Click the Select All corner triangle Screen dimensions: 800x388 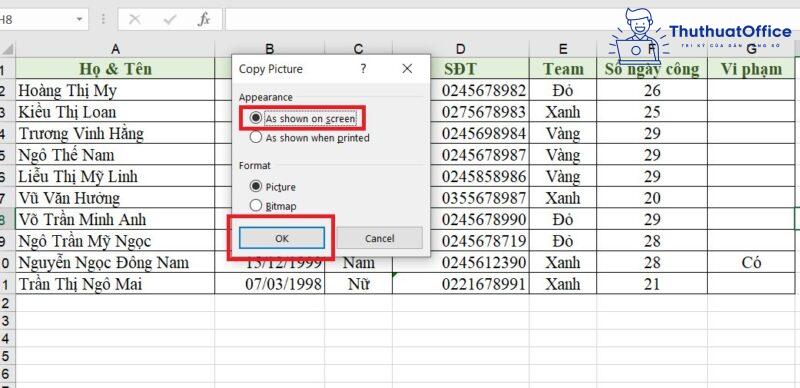pyautogui.click(x=7, y=49)
